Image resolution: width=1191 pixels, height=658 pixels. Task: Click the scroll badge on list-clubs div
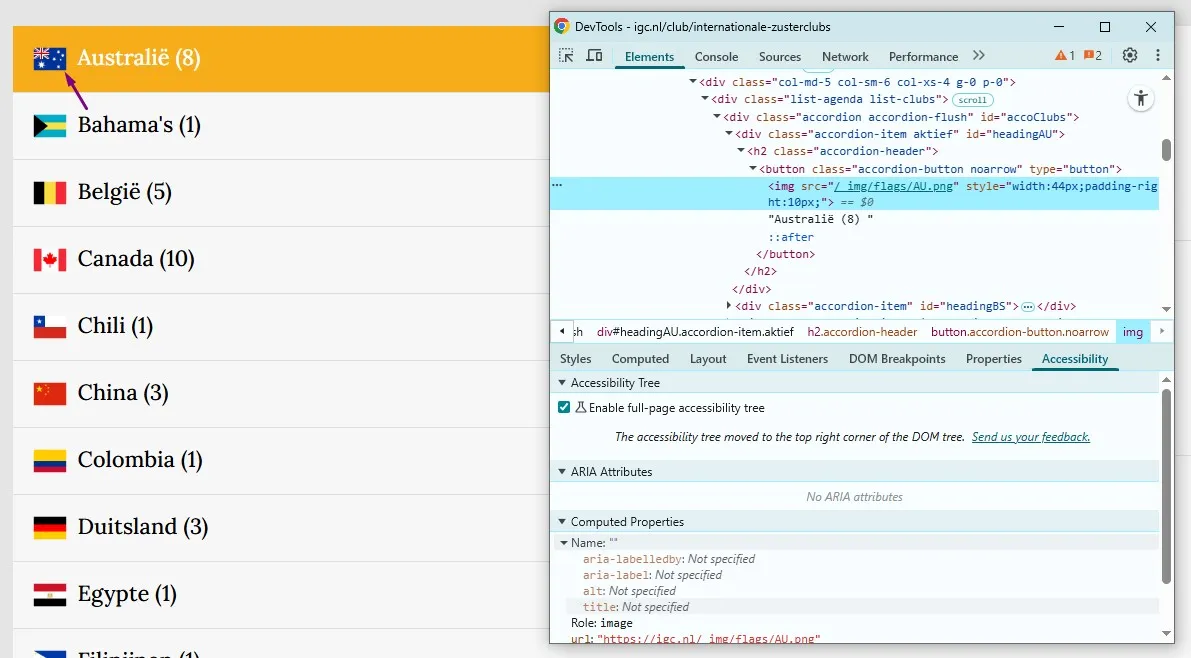click(x=972, y=100)
